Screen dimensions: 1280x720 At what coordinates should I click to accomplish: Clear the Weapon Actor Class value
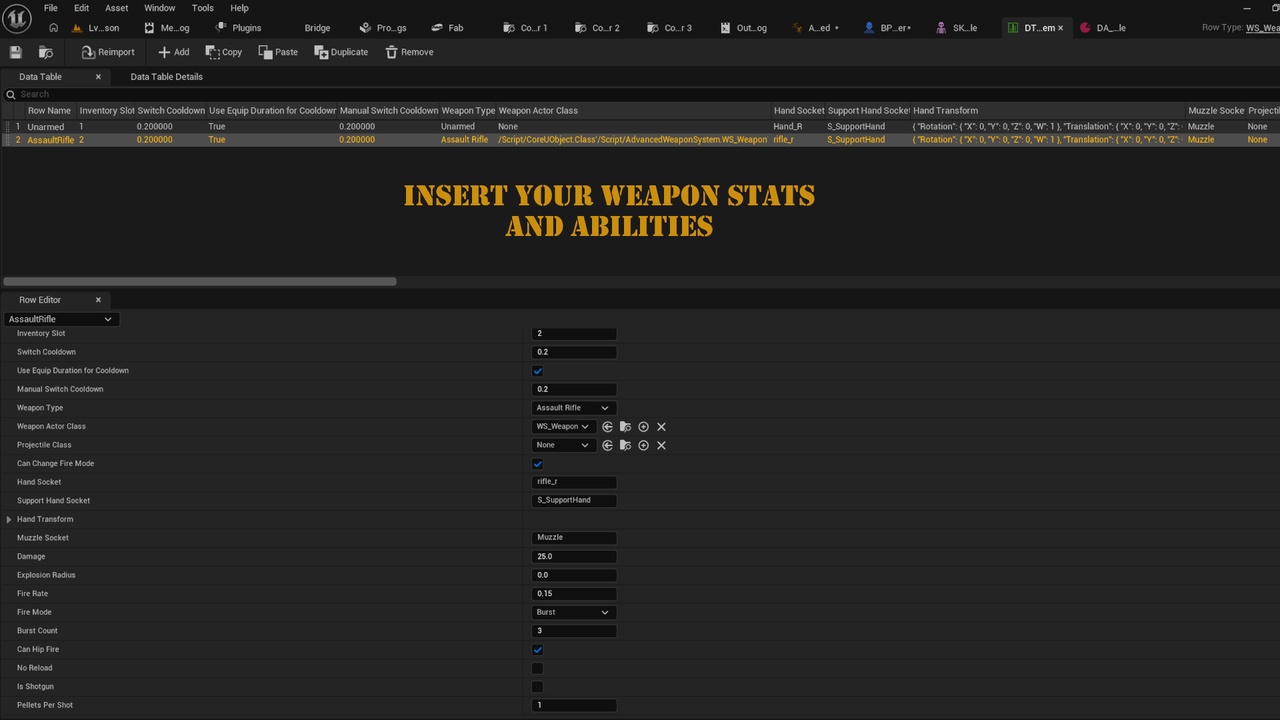point(661,427)
